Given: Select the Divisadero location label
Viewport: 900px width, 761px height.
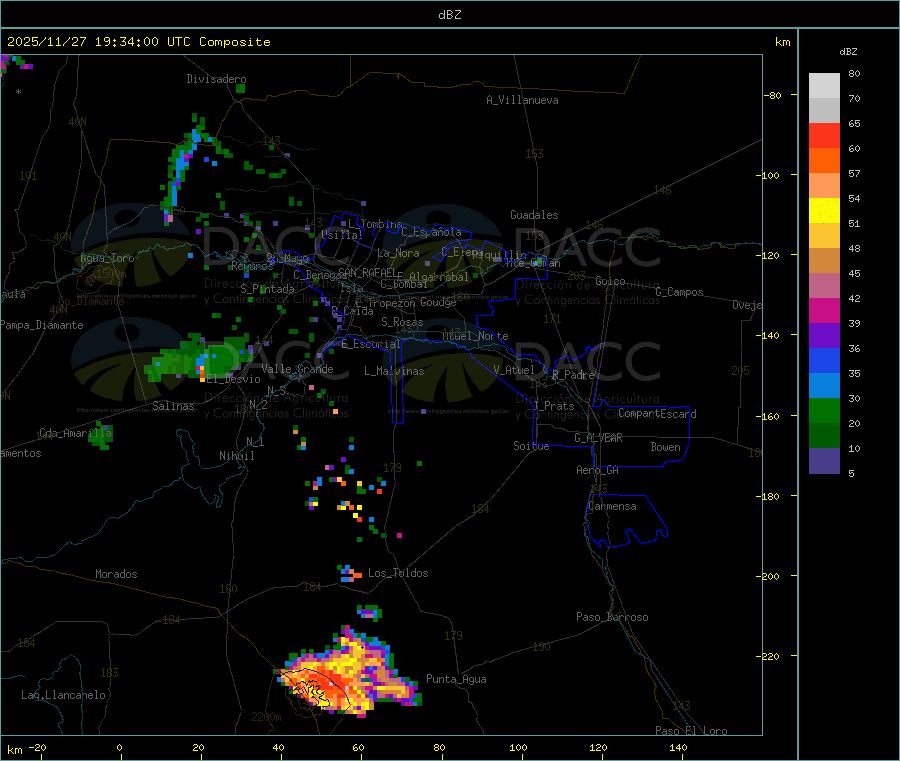Looking at the screenshot, I should point(216,79).
